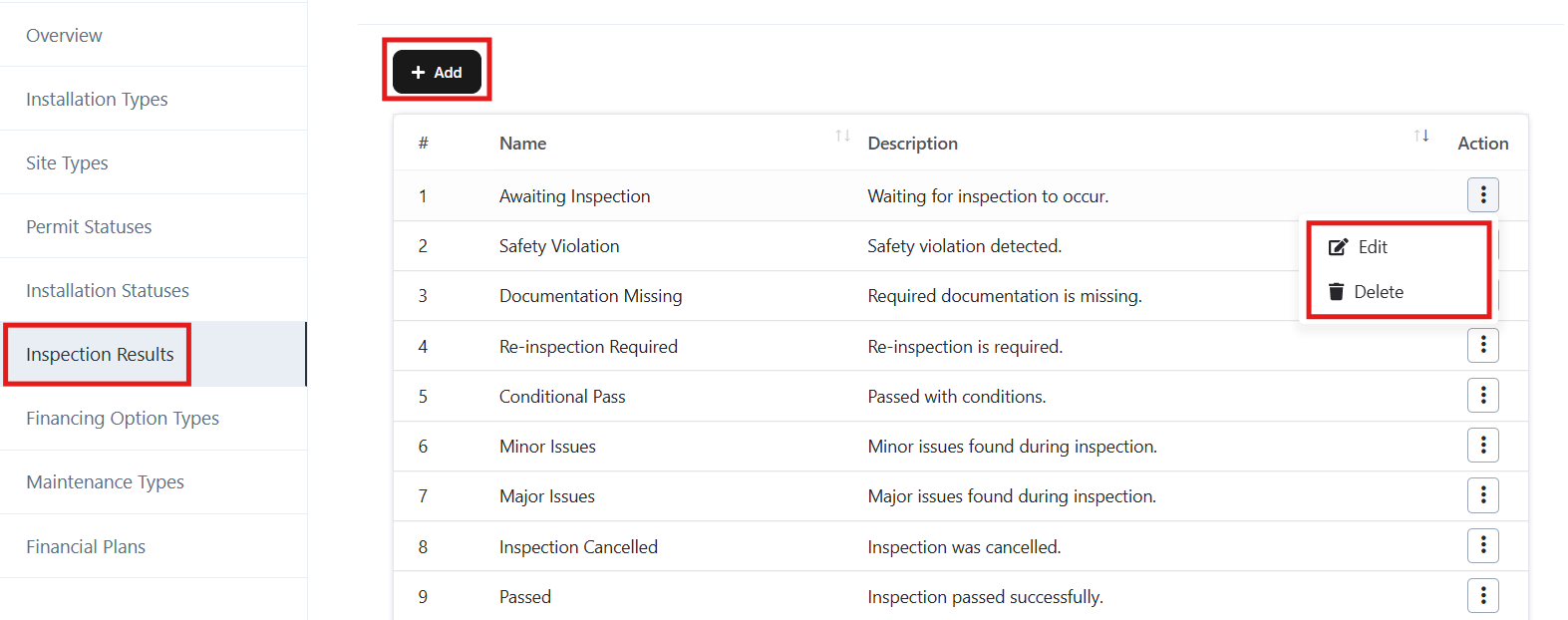Screen dimensions: 1568x620
Task: Navigate to Site Types
Action: tap(67, 163)
